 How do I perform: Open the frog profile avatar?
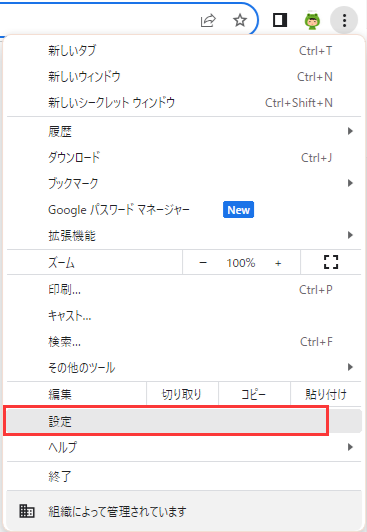click(x=312, y=20)
